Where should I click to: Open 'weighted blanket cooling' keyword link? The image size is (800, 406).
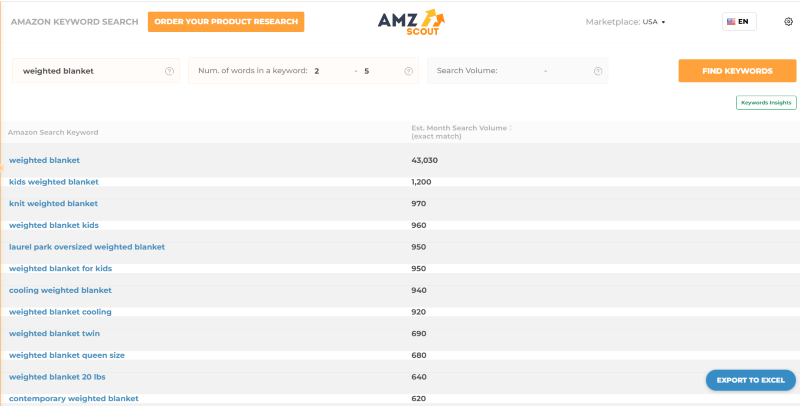[60, 312]
